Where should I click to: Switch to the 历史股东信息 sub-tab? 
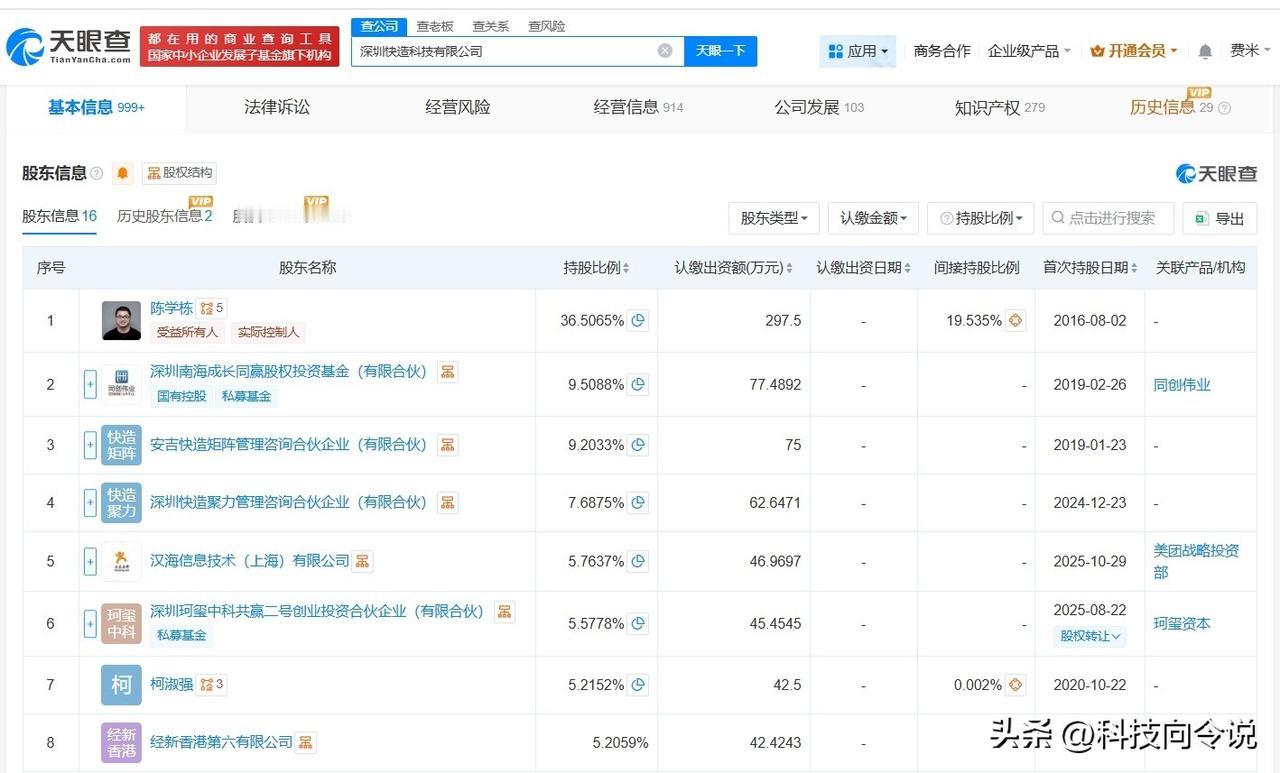pyautogui.click(x=165, y=216)
